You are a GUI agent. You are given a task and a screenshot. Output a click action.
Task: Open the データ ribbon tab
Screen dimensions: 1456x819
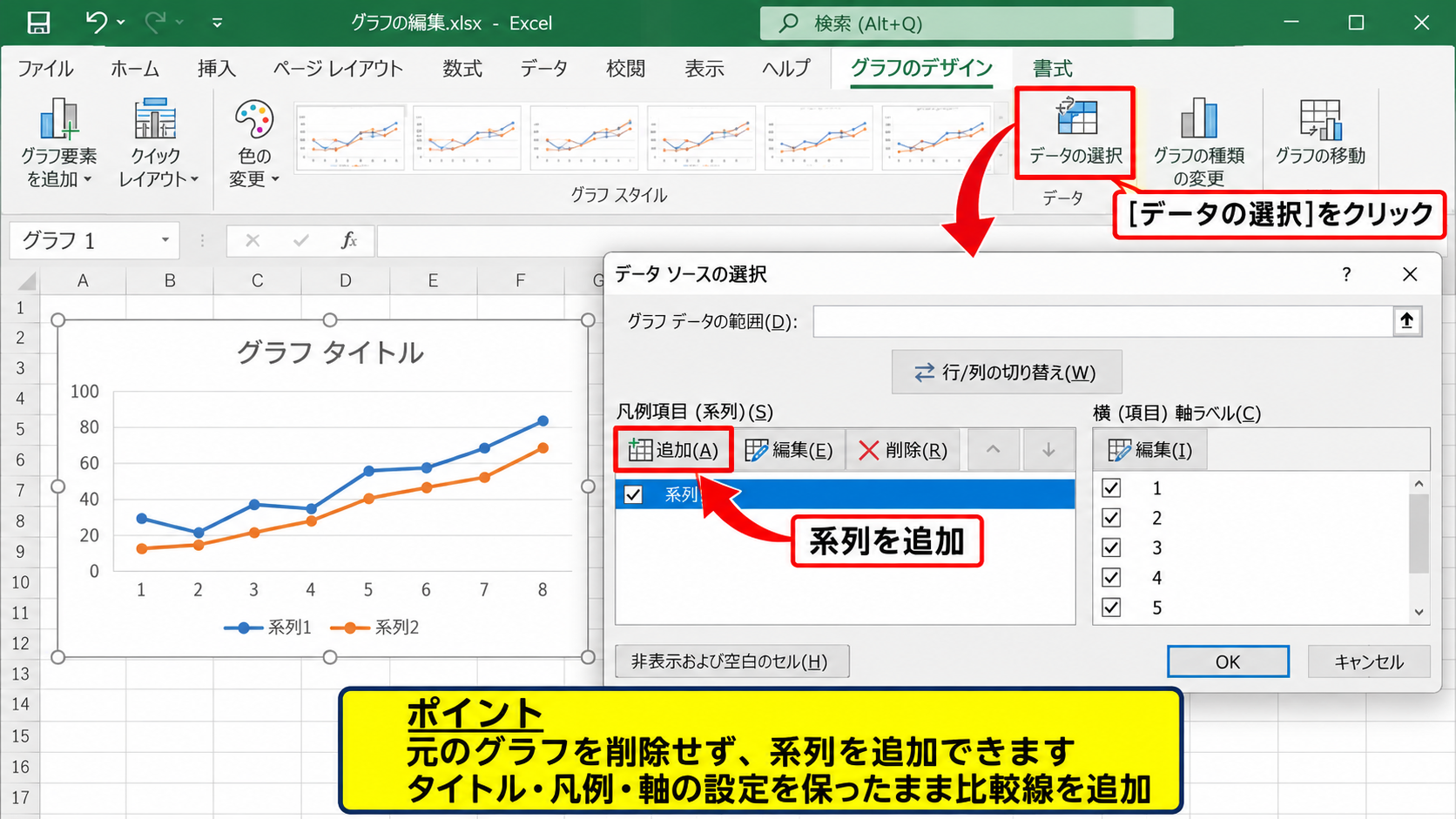543,69
